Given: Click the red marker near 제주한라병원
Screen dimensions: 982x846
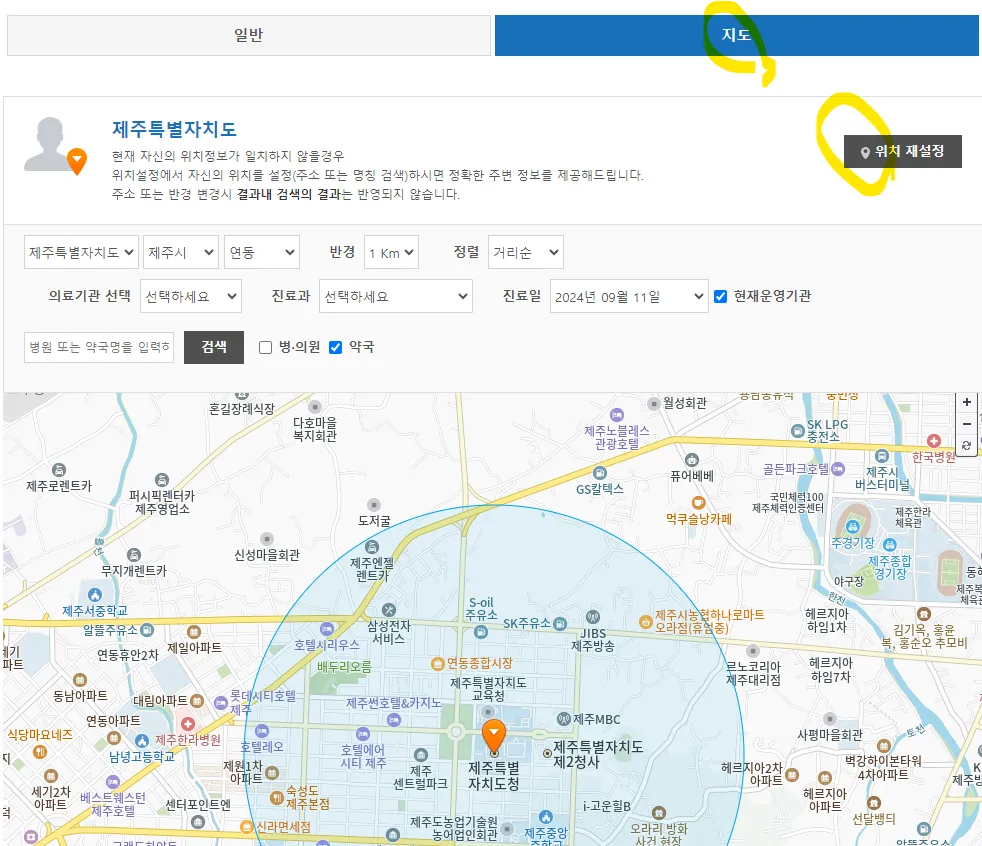Looking at the screenshot, I should point(188,724).
